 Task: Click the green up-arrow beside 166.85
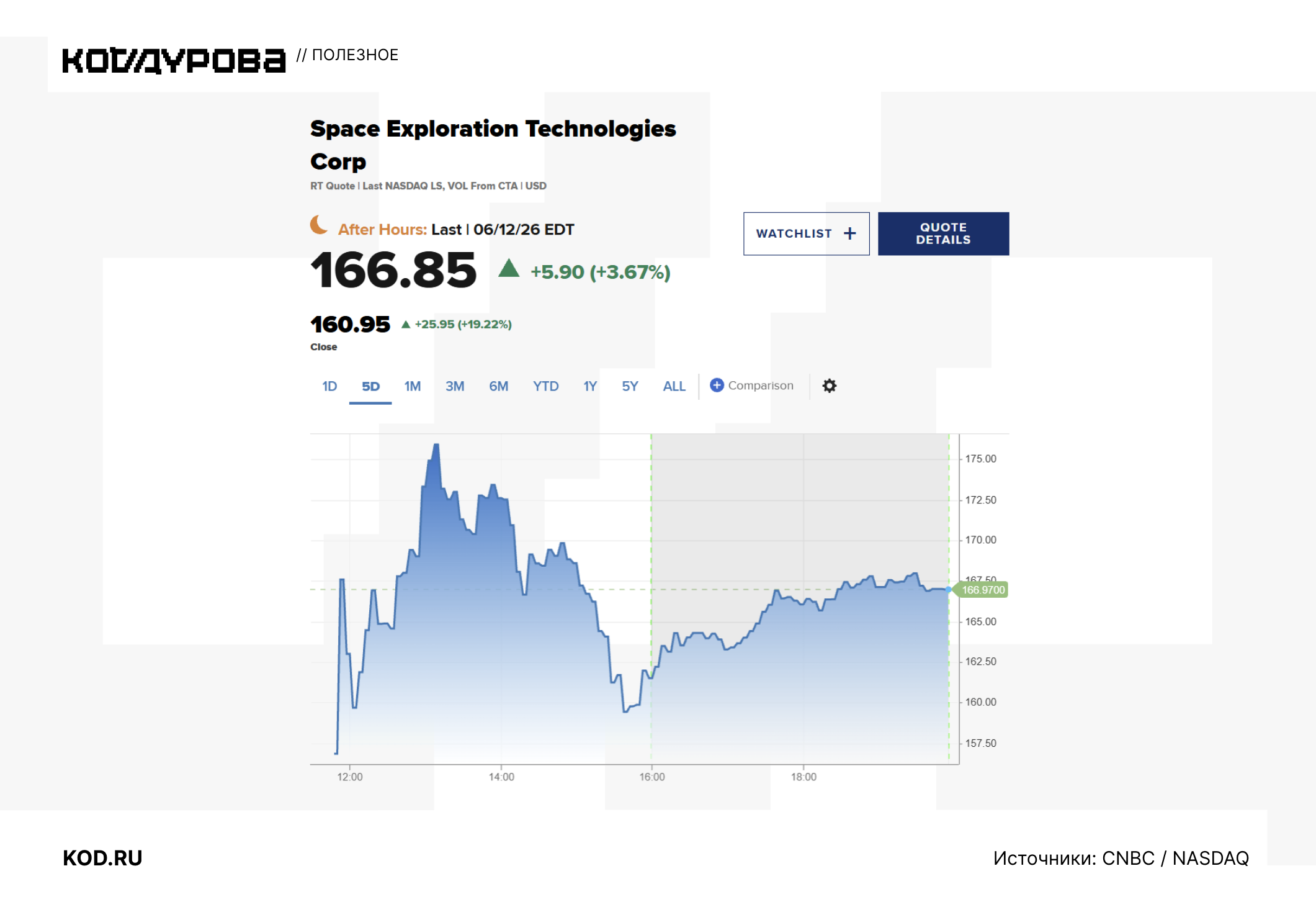pos(509,268)
